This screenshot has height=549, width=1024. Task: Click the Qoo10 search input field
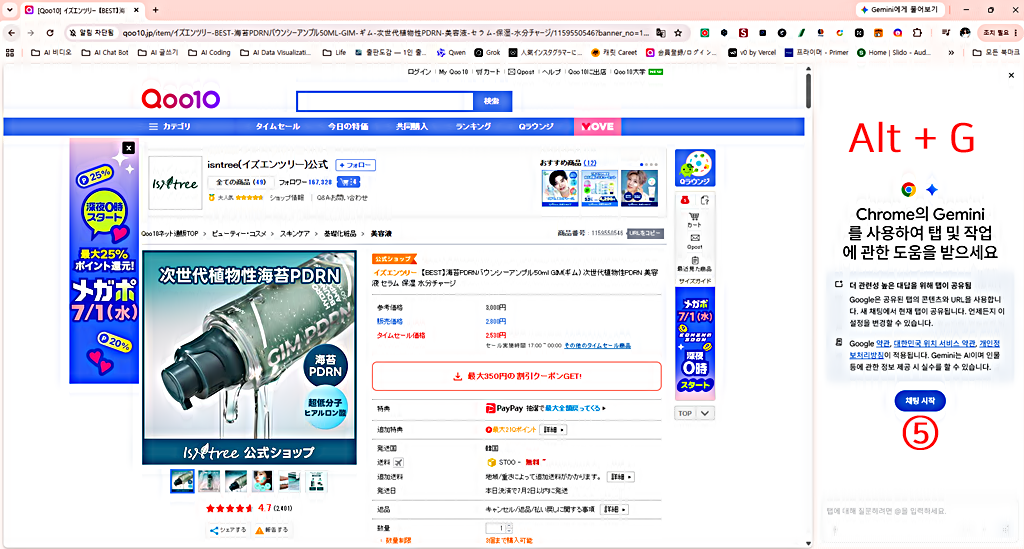[x=385, y=101]
